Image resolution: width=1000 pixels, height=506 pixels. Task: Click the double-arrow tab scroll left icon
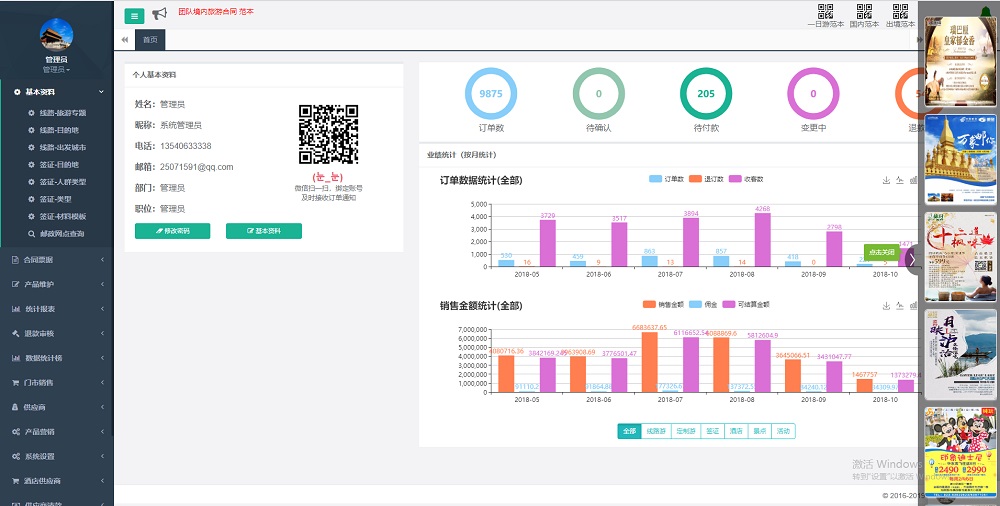[x=125, y=40]
